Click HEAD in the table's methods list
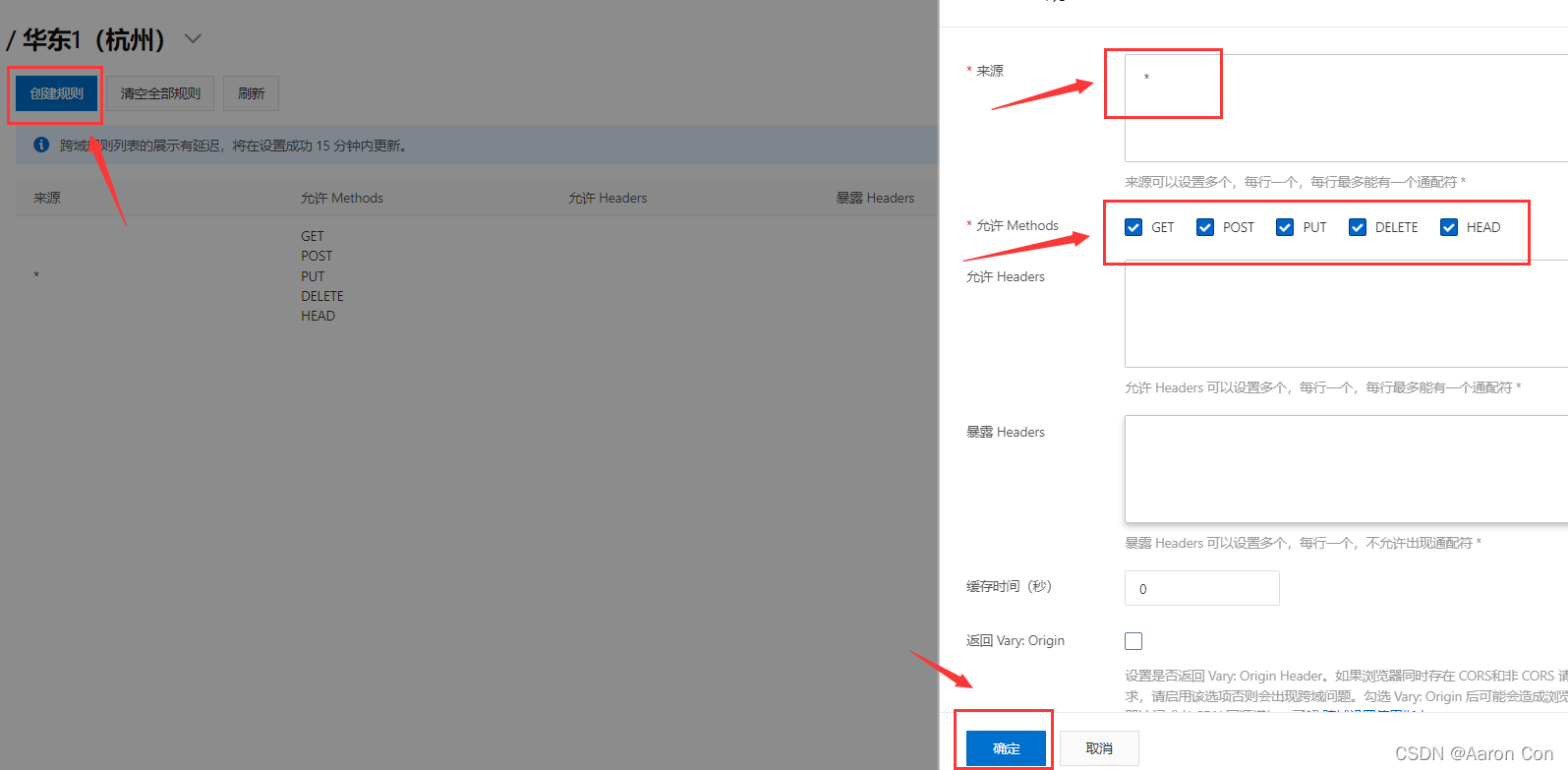The image size is (1568, 770). (318, 316)
